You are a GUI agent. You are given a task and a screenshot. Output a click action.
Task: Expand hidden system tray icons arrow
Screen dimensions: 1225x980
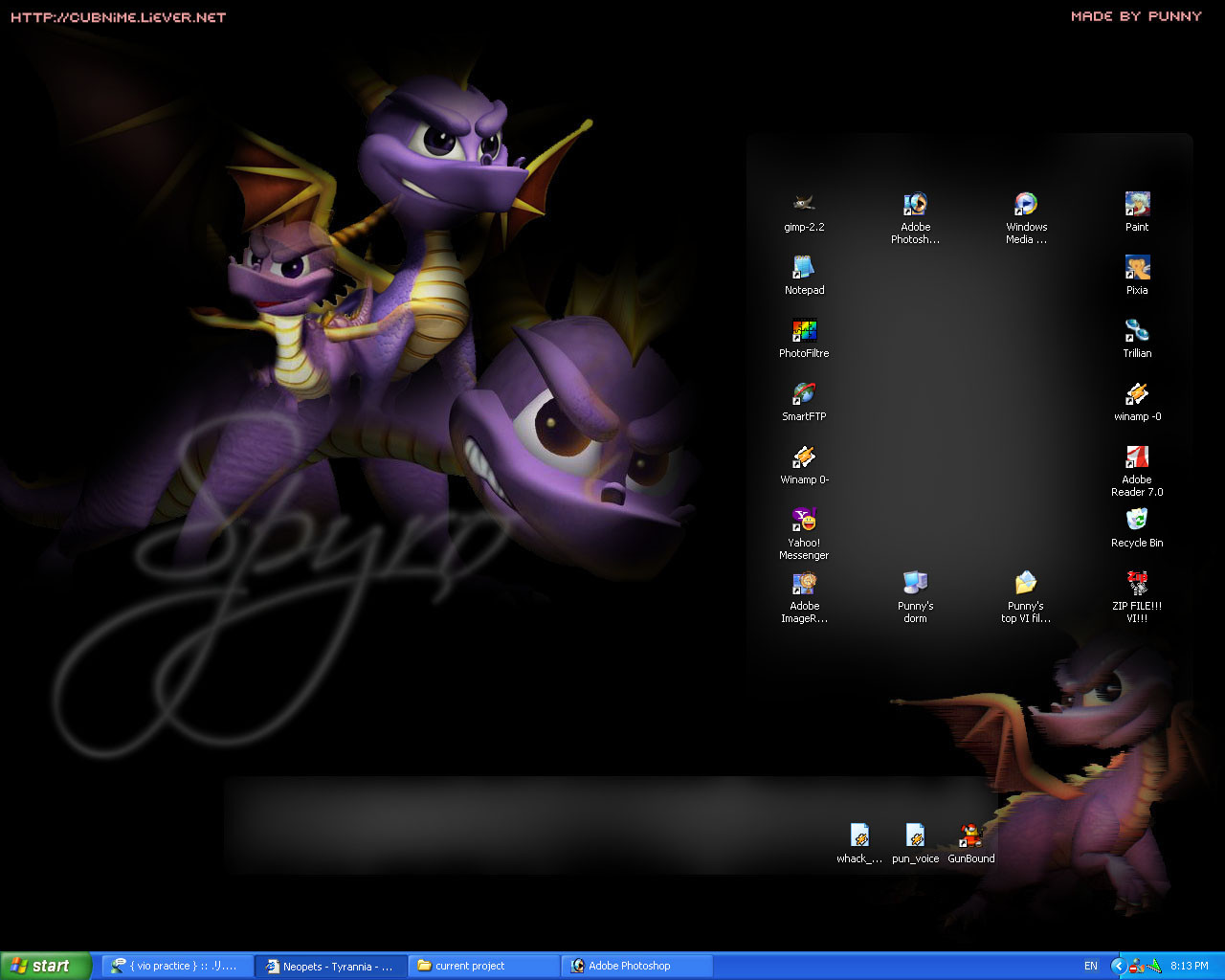click(1117, 966)
